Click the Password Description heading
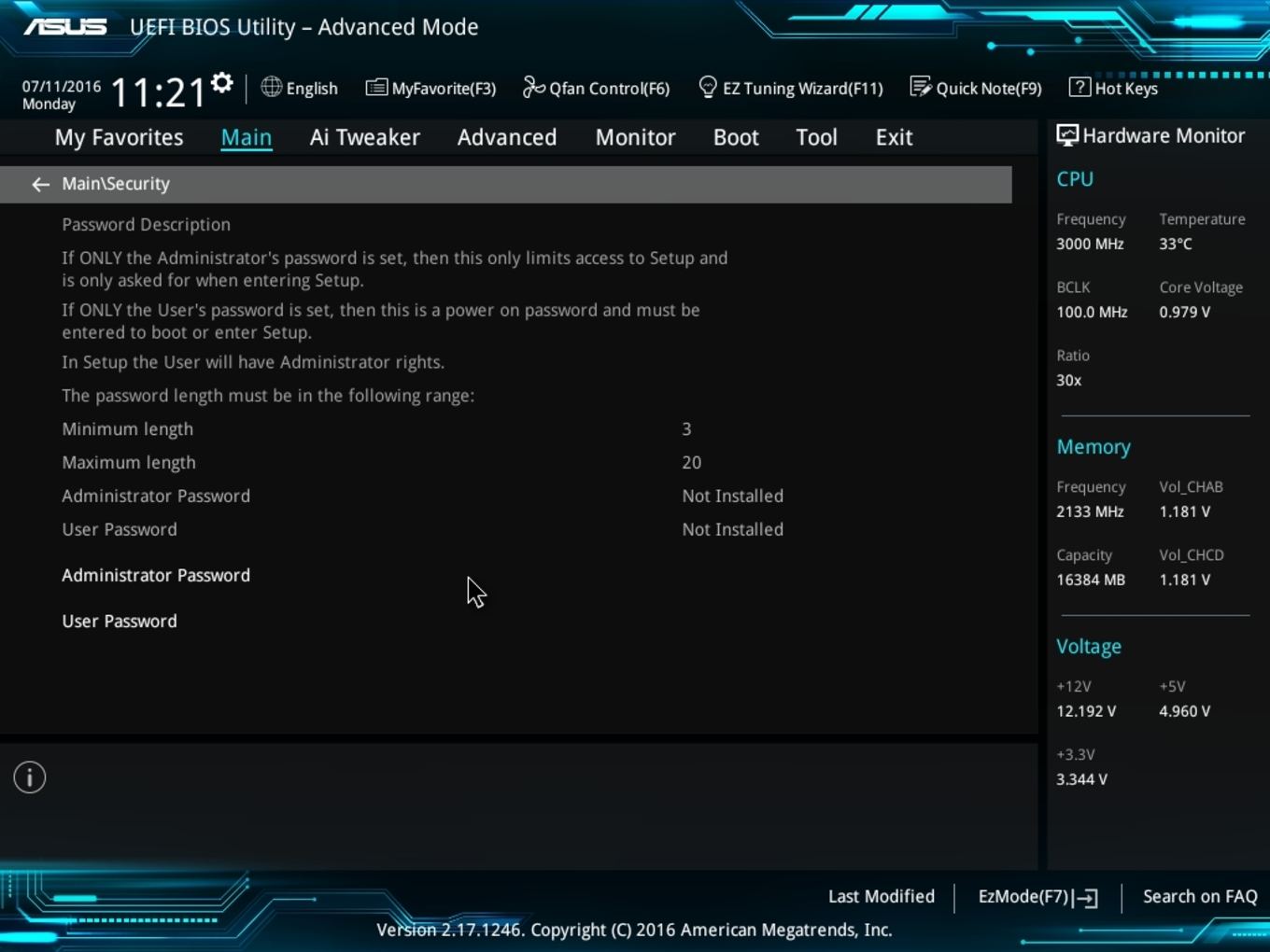1270x952 pixels. 146,224
